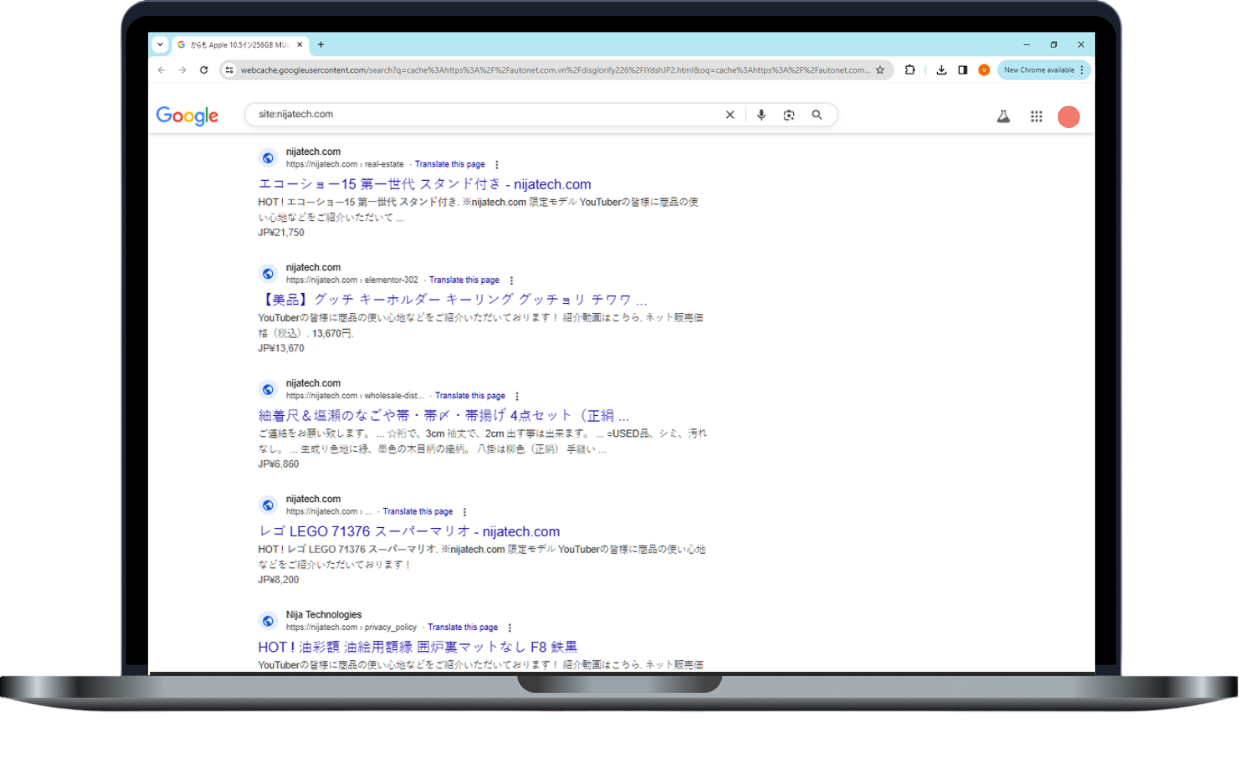Screen dimensions: 1239x770
Task: Open more options for real-estate result
Action: click(x=497, y=165)
